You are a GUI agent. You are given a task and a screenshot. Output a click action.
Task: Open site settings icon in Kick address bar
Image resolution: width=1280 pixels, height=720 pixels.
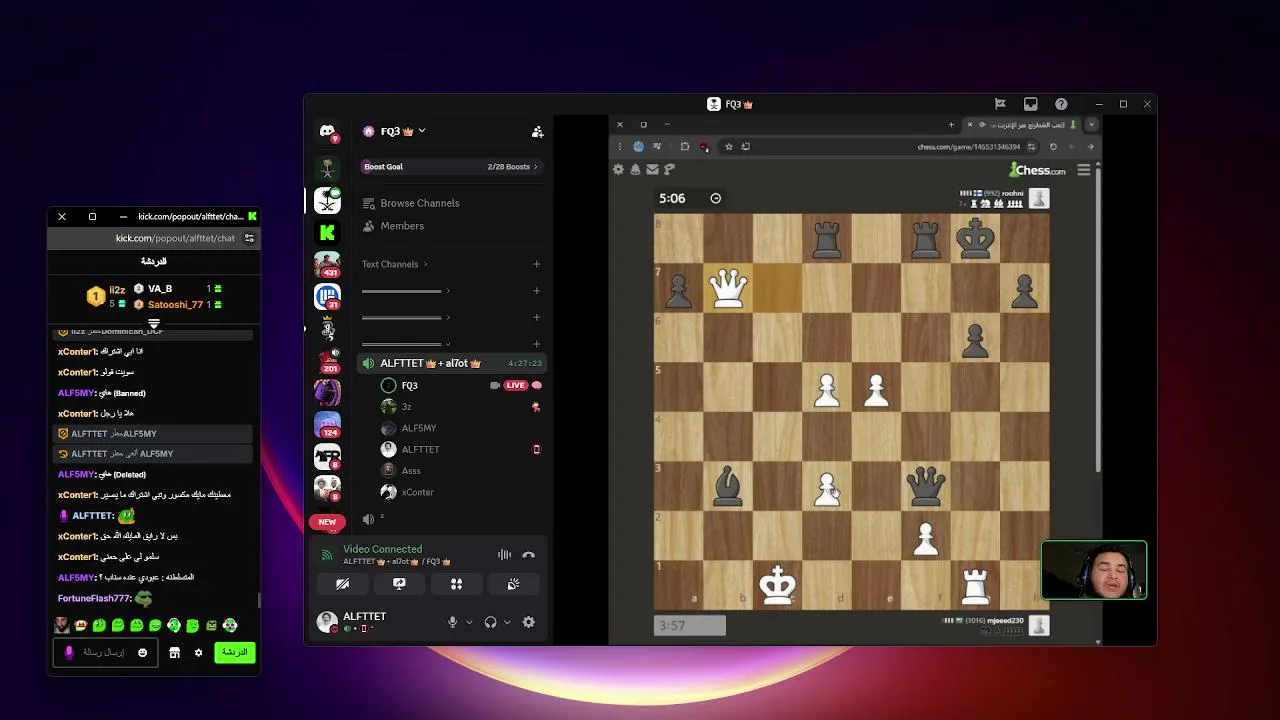tap(249, 238)
